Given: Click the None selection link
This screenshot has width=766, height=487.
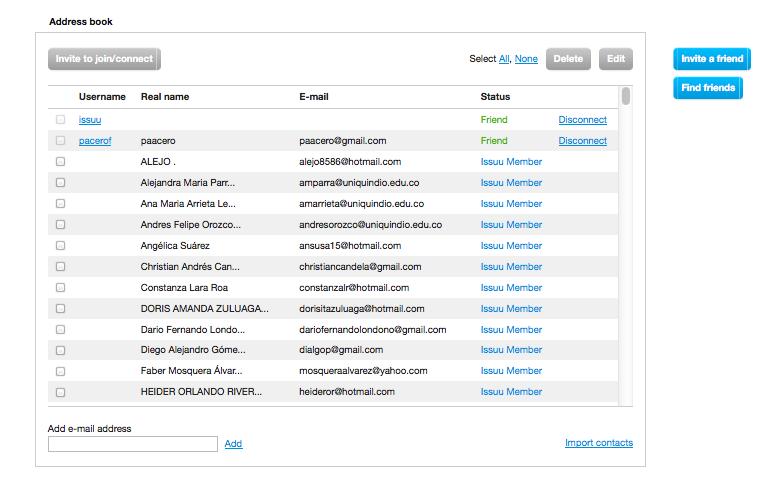Looking at the screenshot, I should [526, 59].
